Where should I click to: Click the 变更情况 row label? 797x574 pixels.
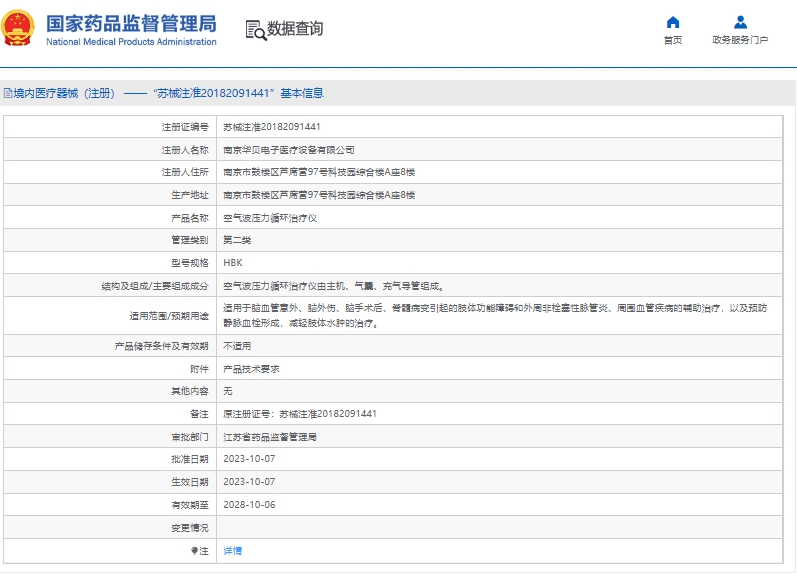[190, 528]
